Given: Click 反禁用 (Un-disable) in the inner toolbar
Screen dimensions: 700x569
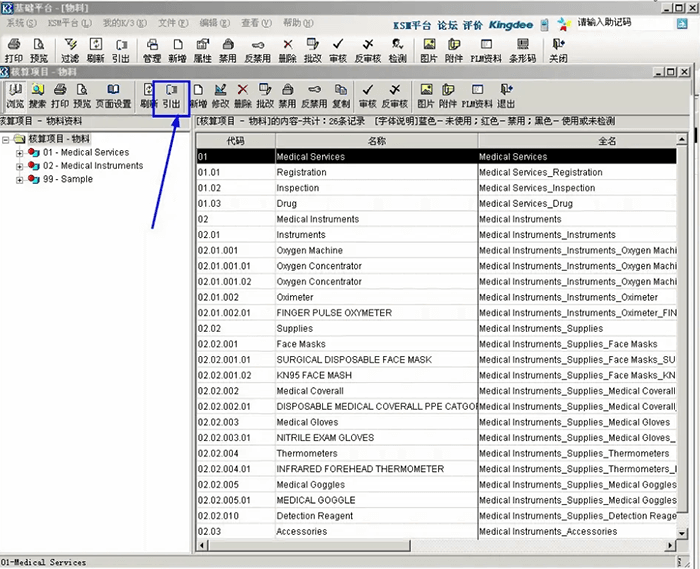Looking at the screenshot, I should (x=313, y=95).
